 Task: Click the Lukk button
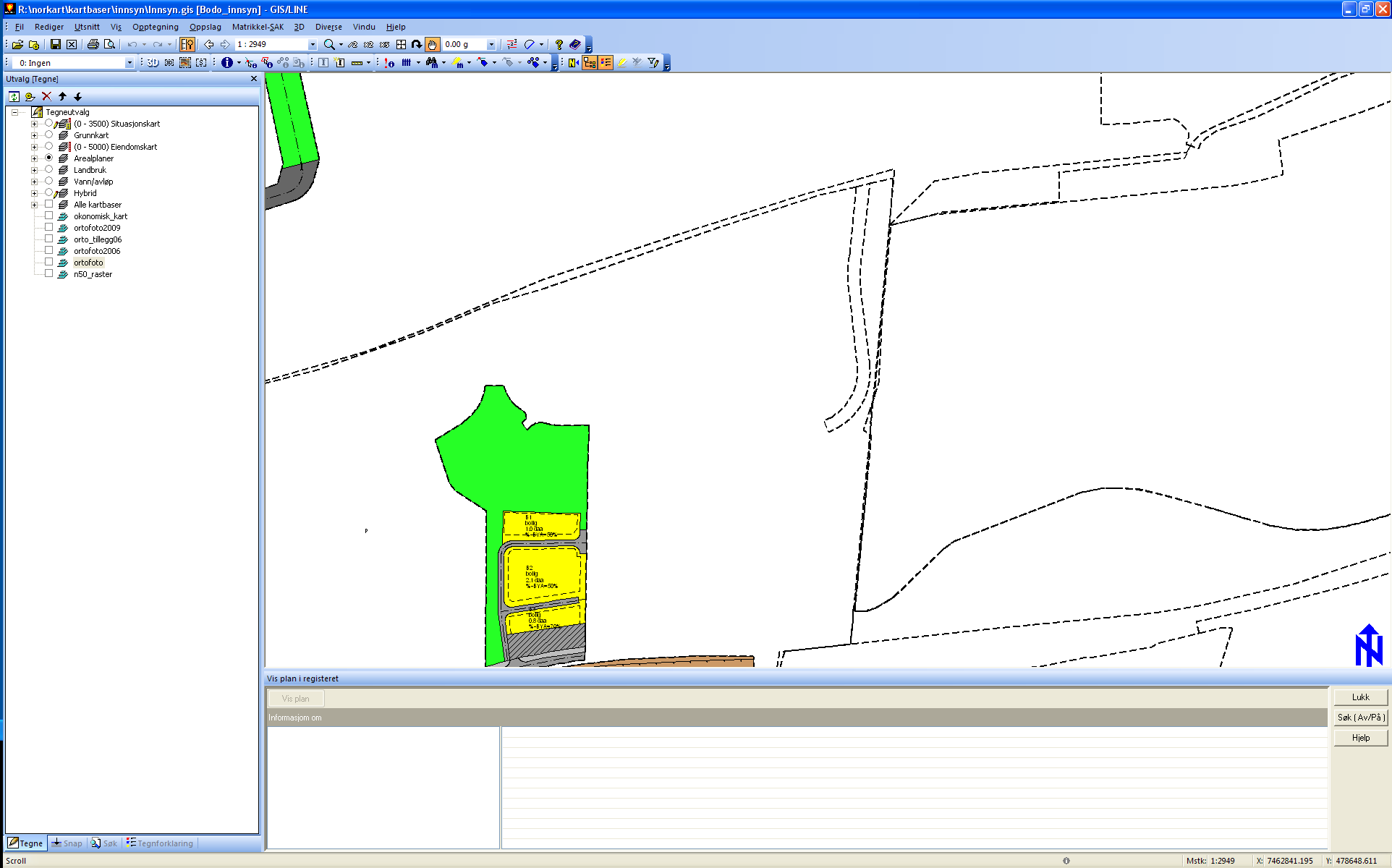(x=1360, y=697)
